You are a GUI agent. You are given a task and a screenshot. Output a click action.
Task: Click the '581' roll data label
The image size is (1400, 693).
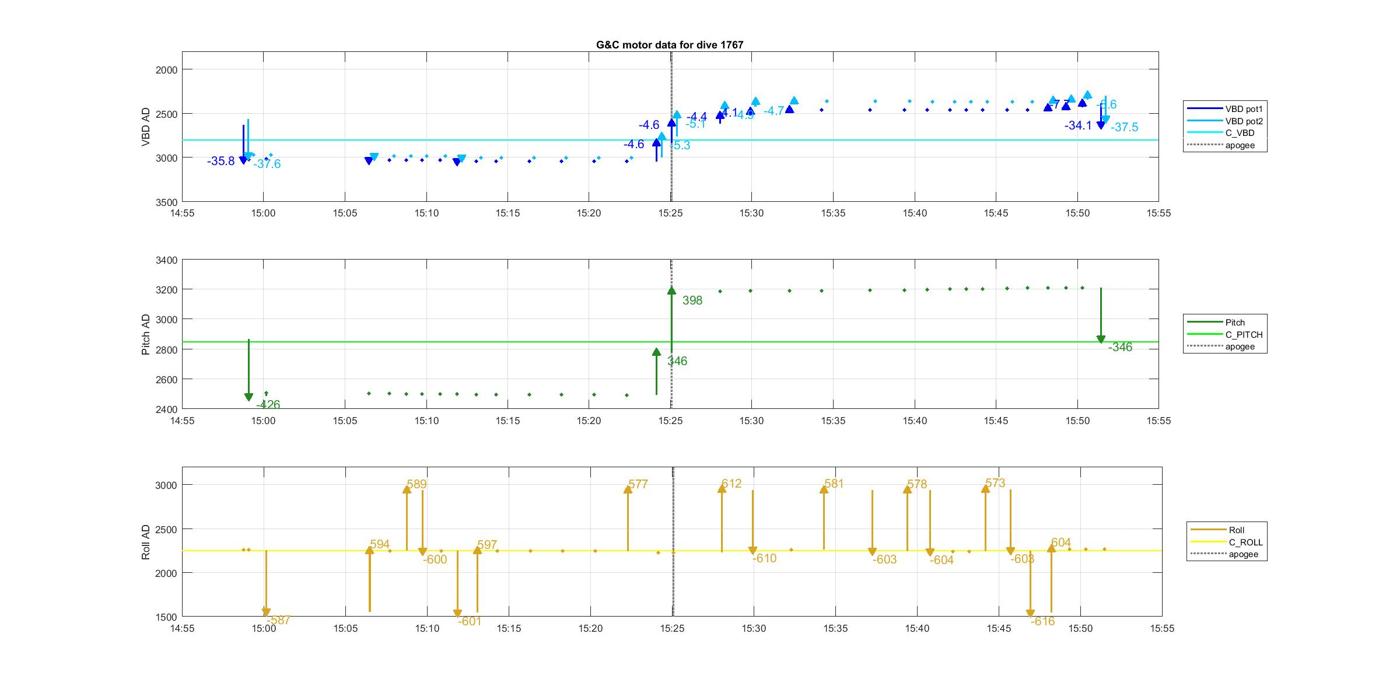pos(834,484)
